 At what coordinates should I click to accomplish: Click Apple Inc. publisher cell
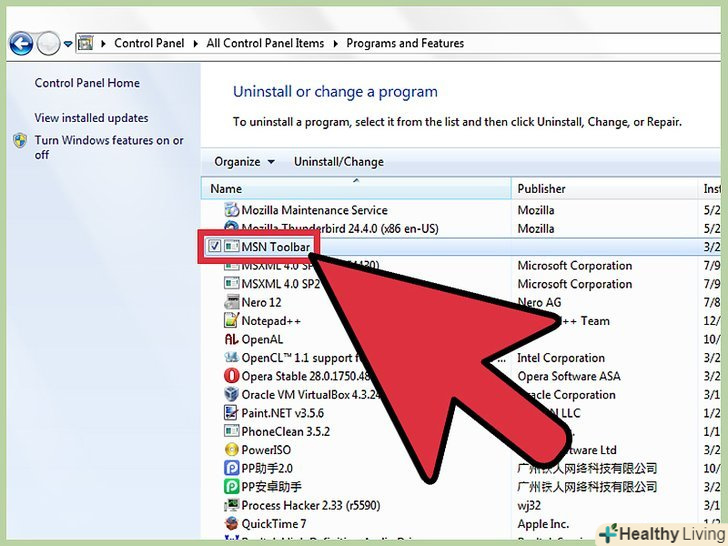[543, 524]
